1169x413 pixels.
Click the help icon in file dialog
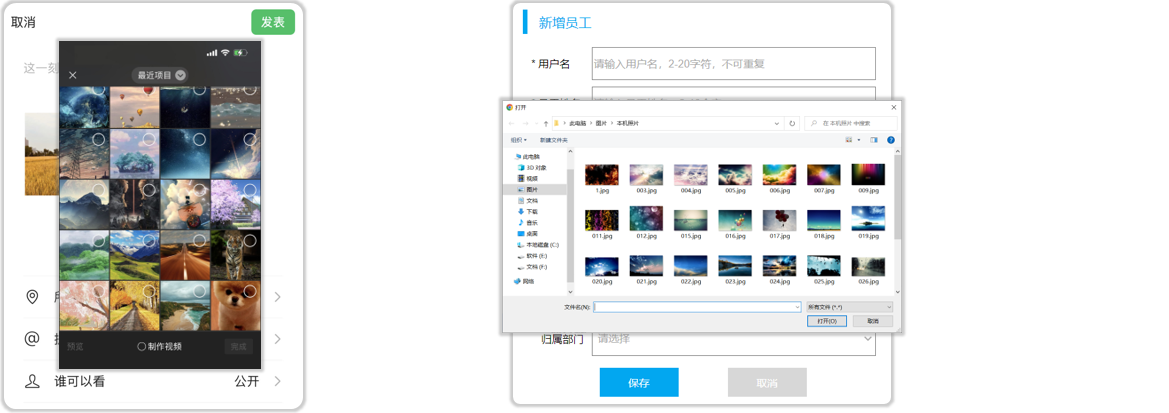coord(890,140)
